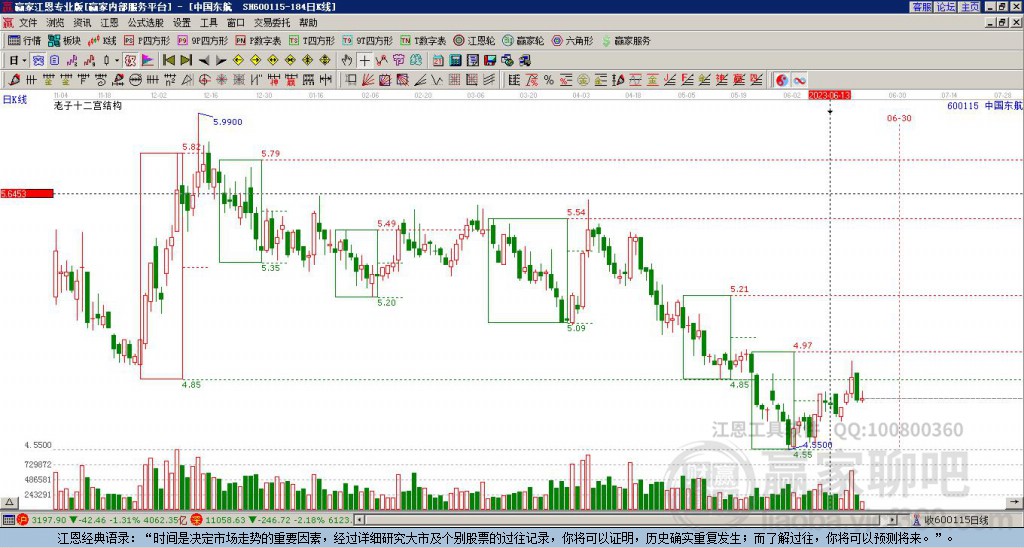The width and height of the screenshot is (1024, 548).
Task: Click the calendar icon in toolbar
Action: (438, 61)
